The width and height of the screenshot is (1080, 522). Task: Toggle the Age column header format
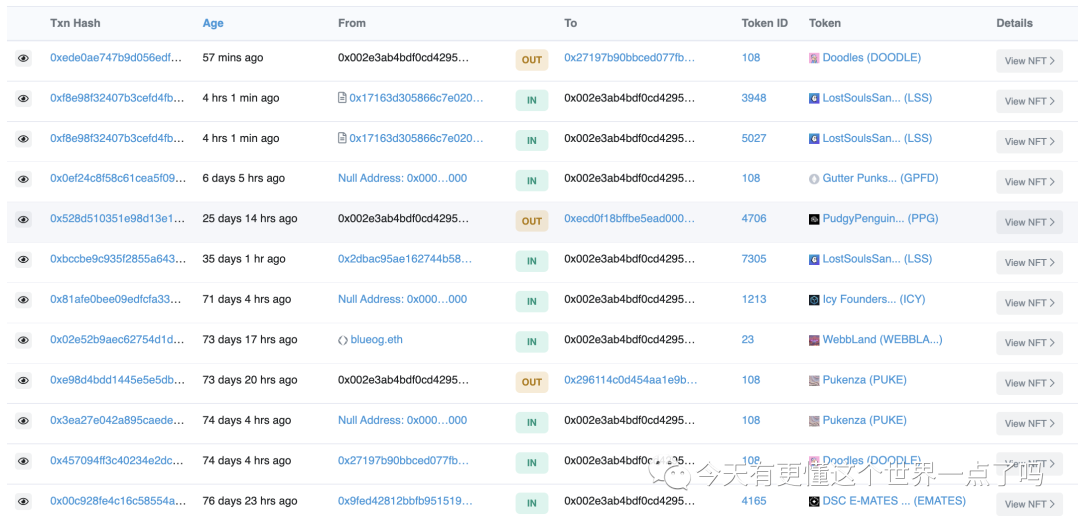pyautogui.click(x=213, y=23)
